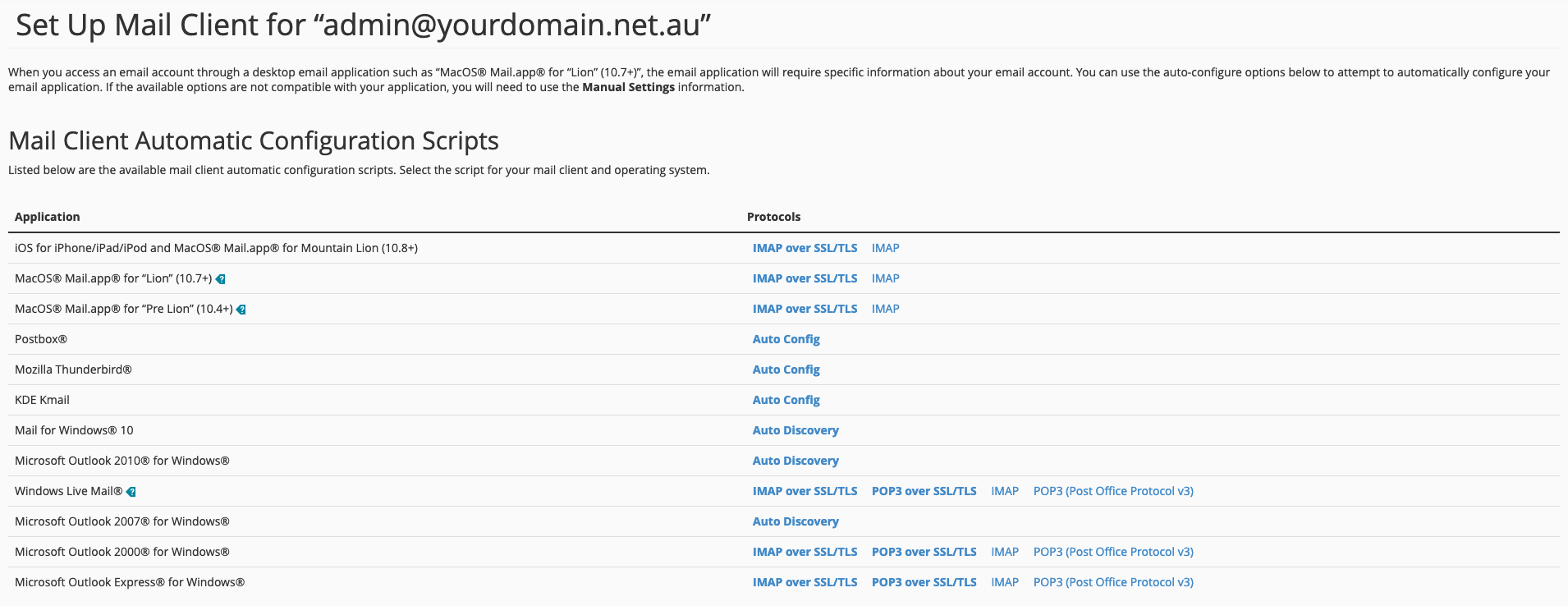Click 'Microsoft Outlook 2000® for Windows®' text

pos(121,552)
